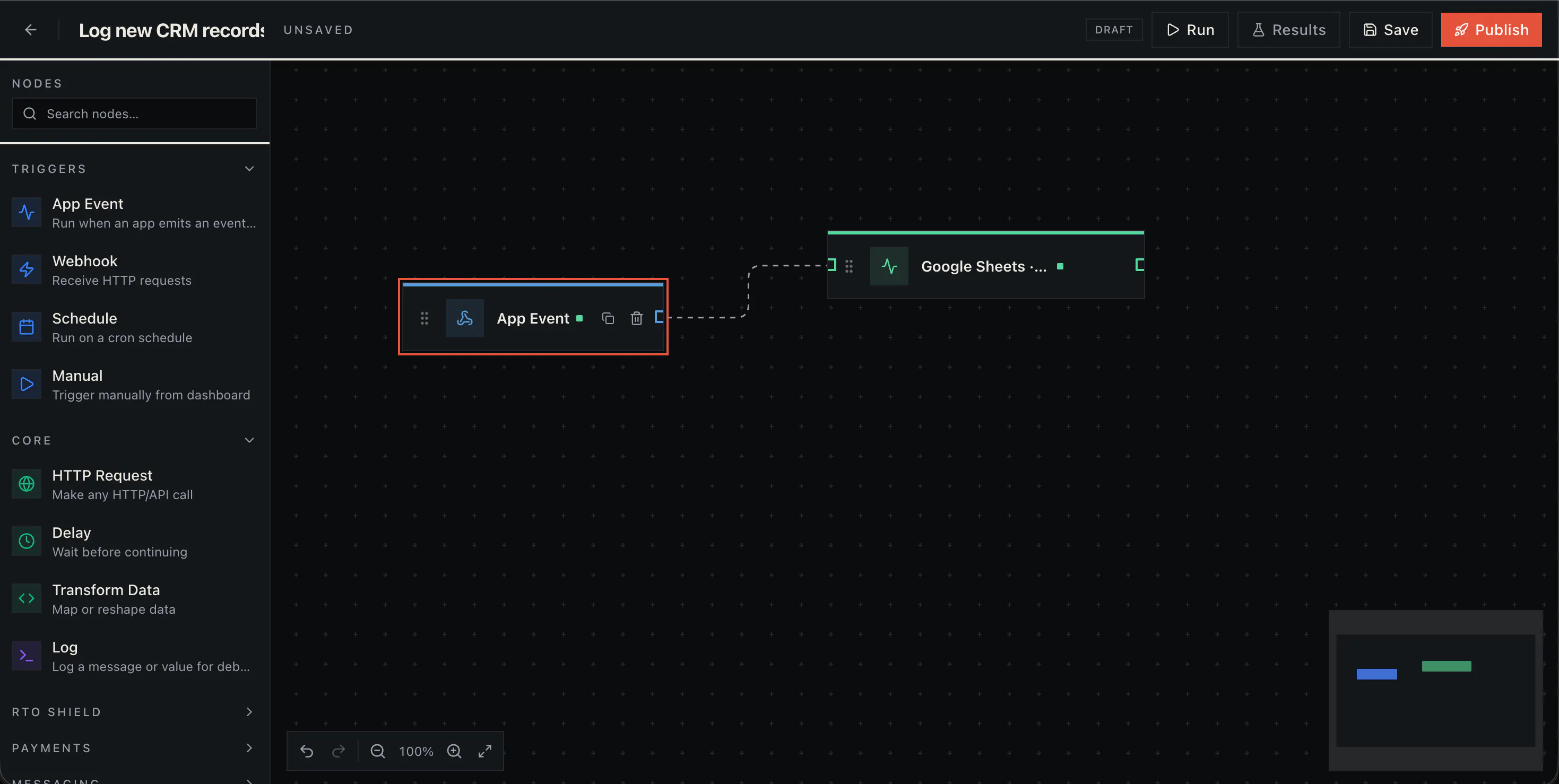Screen dimensions: 1559x784
Task: Click the UNSAVED status label
Action: pos(318,30)
